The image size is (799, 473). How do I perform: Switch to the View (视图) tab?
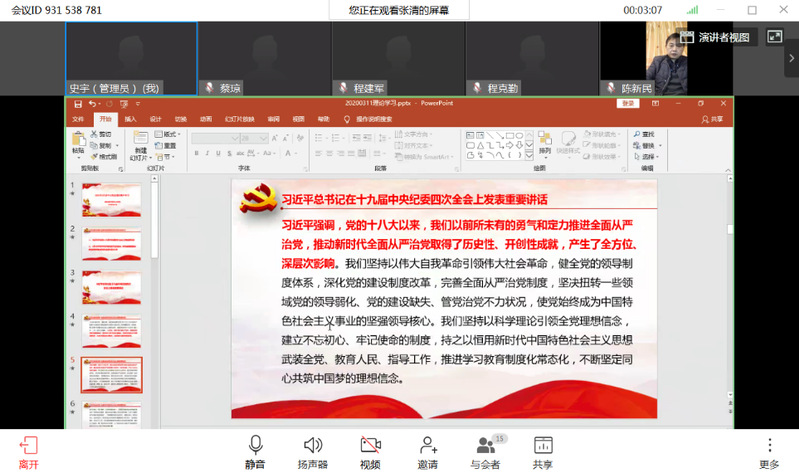point(298,119)
